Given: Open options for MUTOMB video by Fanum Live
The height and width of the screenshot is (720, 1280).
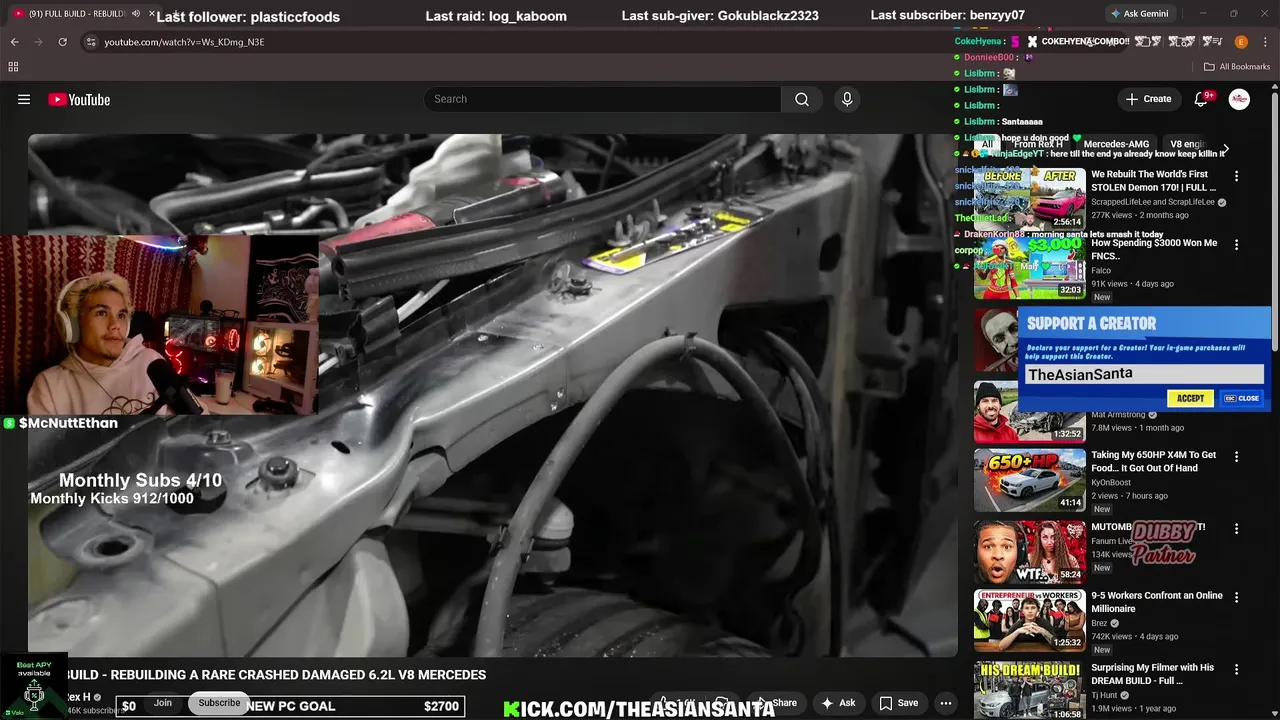Looking at the screenshot, I should click(1236, 528).
